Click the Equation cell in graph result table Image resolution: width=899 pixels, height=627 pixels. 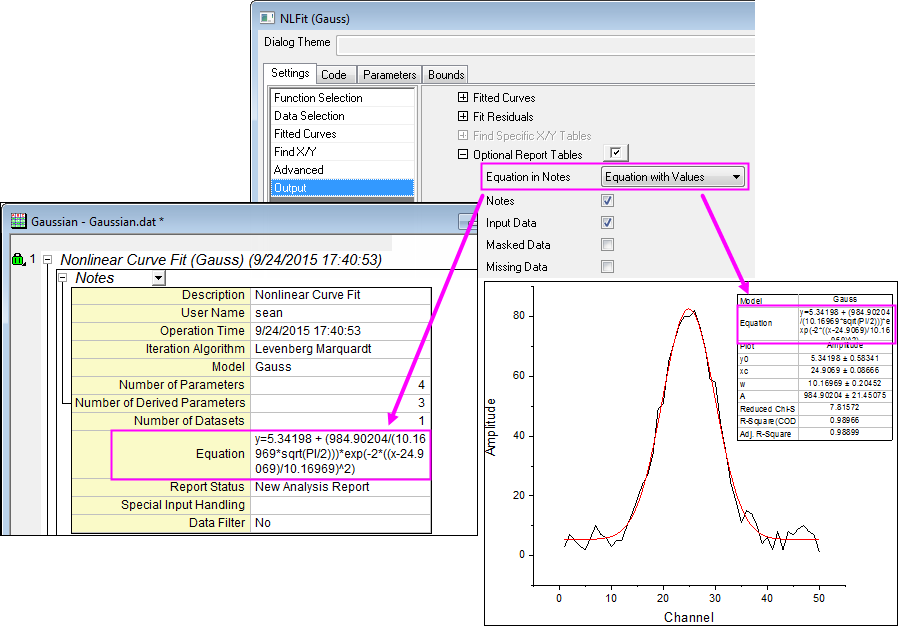tap(845, 324)
